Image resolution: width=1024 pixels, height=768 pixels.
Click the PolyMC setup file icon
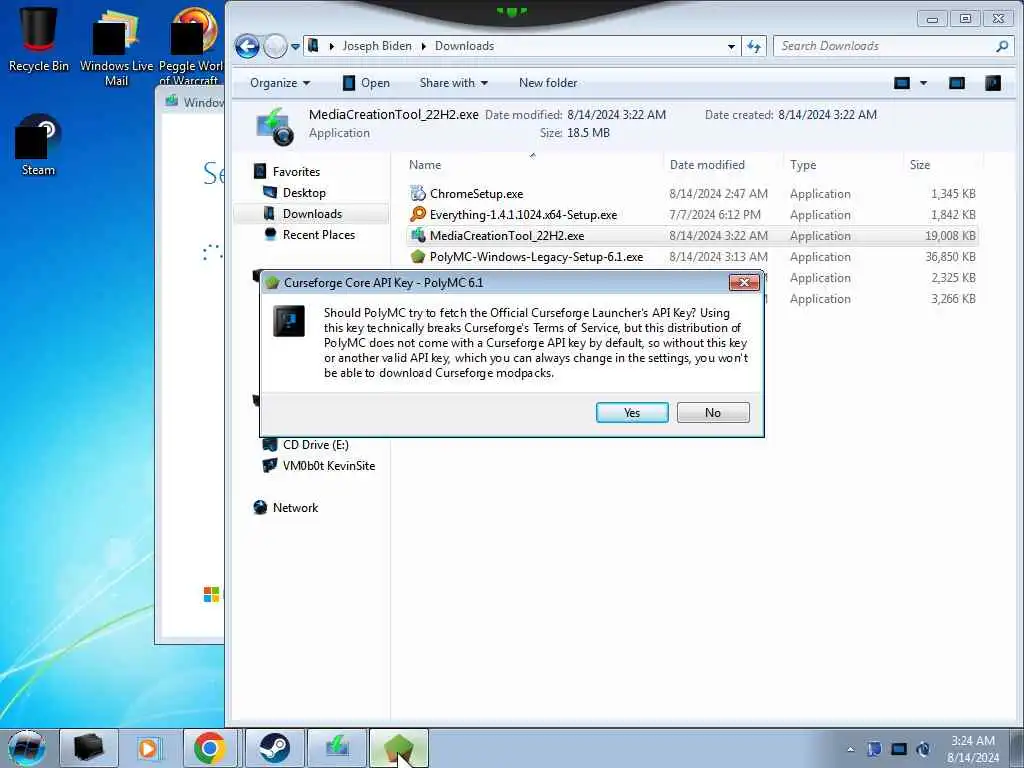(x=417, y=257)
